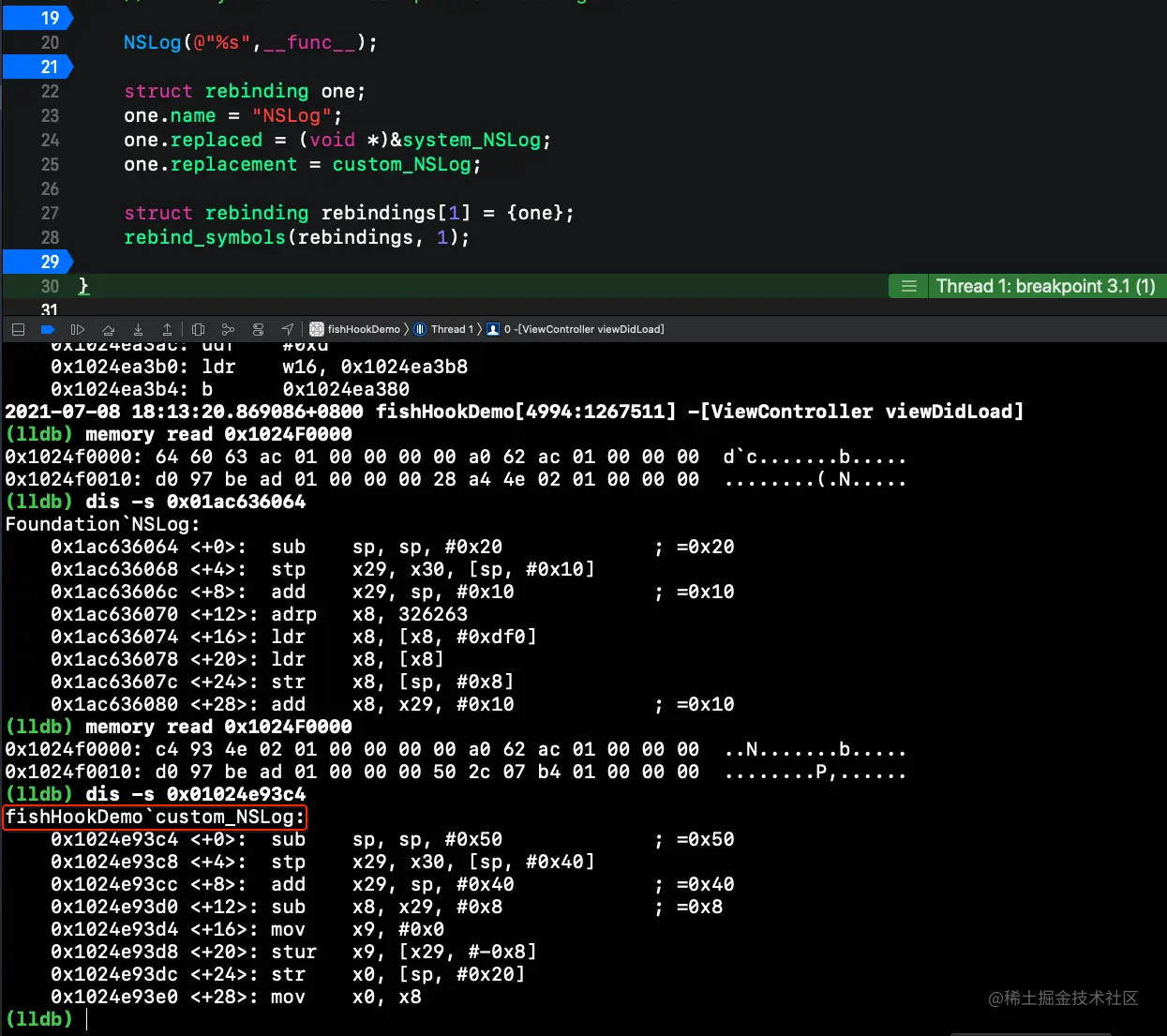Viewport: 1167px width, 1036px height.
Task: Click the Thread 1 breakpoint 3.1 annotation
Action: [x=1045, y=286]
